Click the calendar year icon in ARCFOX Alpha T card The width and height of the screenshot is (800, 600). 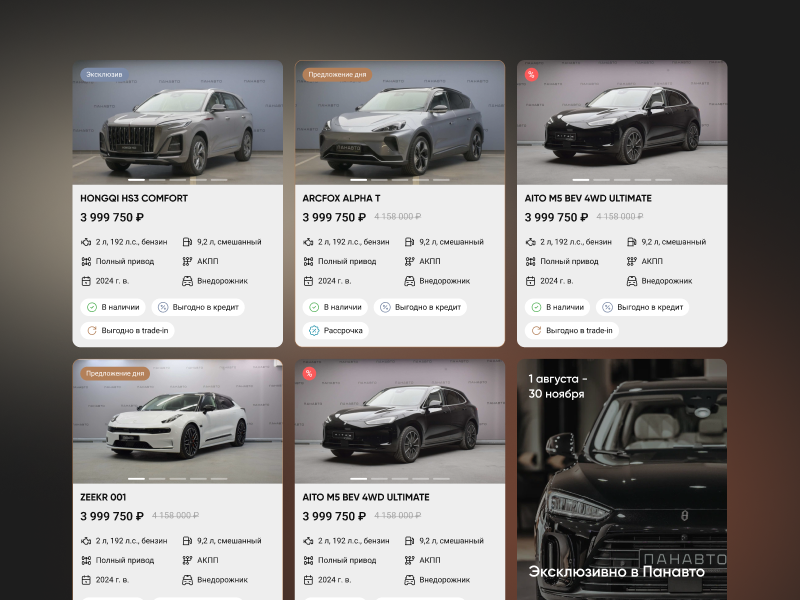pos(308,281)
